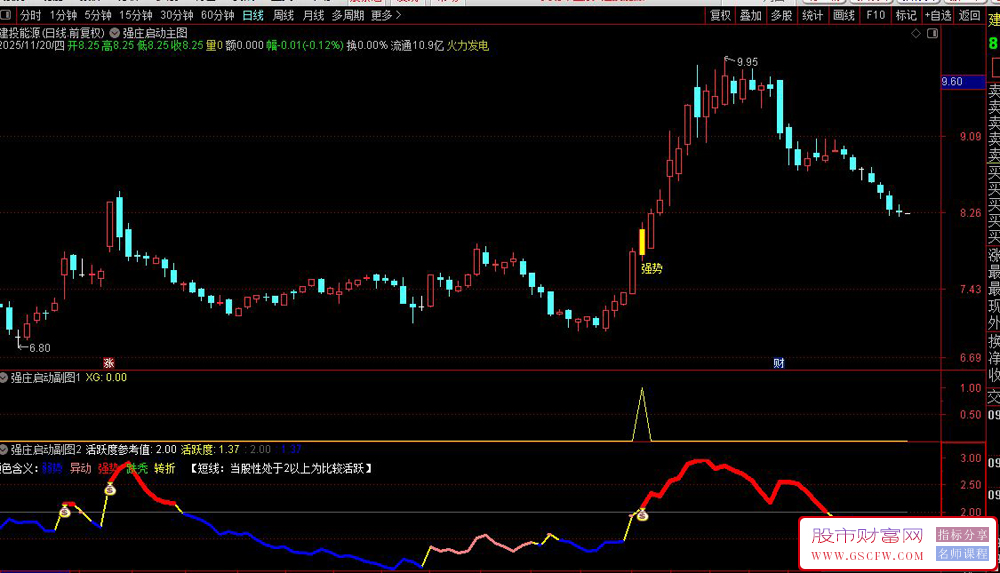Viewport: 1000px width, 573px height.
Task: Switch to 分时 intraday view
Action: (x=31, y=15)
